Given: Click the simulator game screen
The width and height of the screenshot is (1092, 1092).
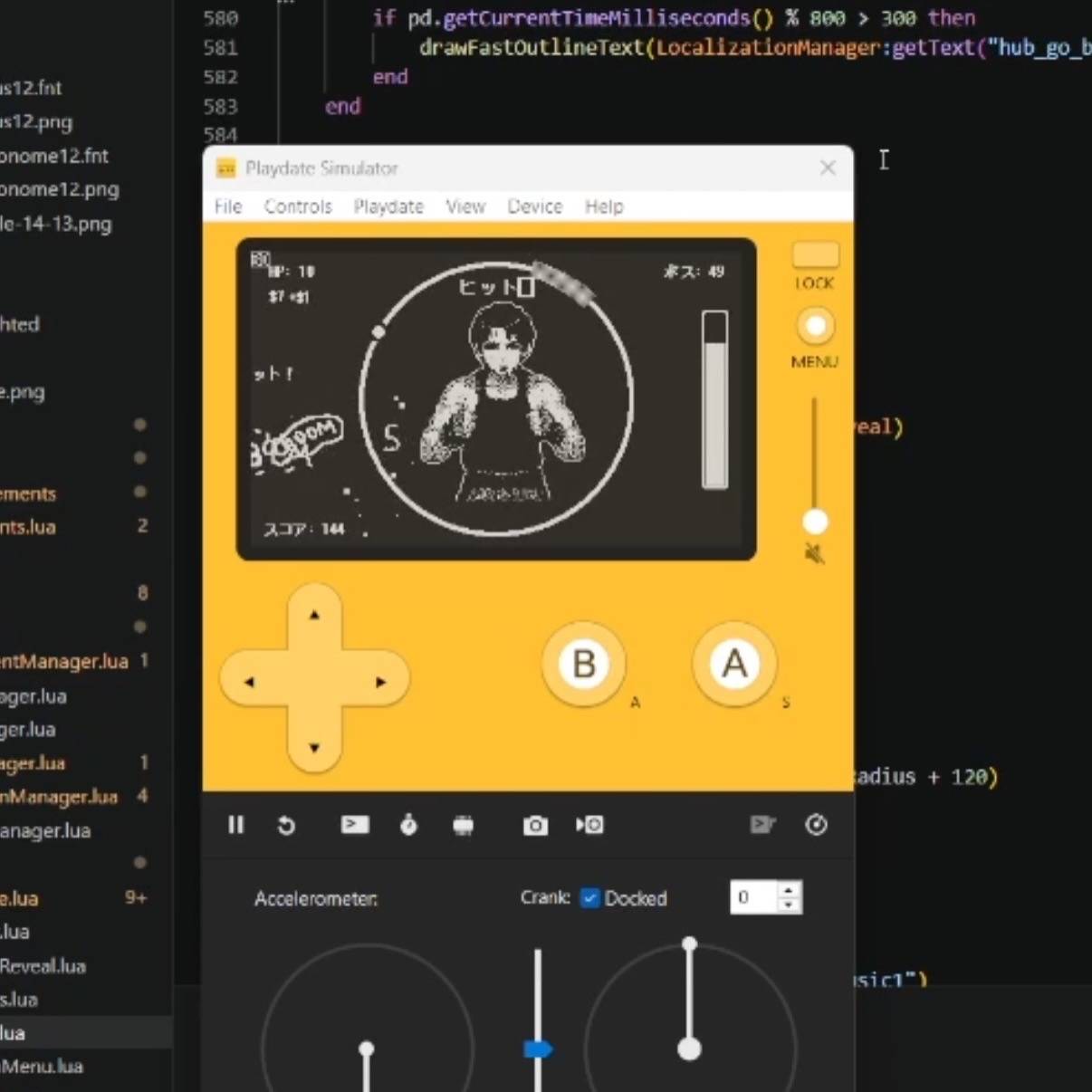Looking at the screenshot, I should (496, 399).
